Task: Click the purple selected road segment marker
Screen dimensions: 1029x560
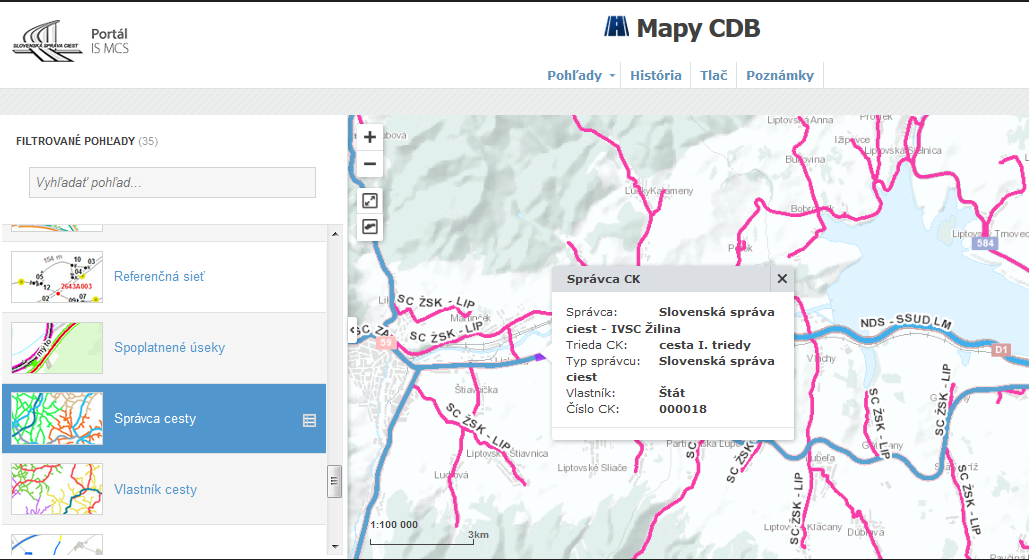Action: tap(539, 357)
